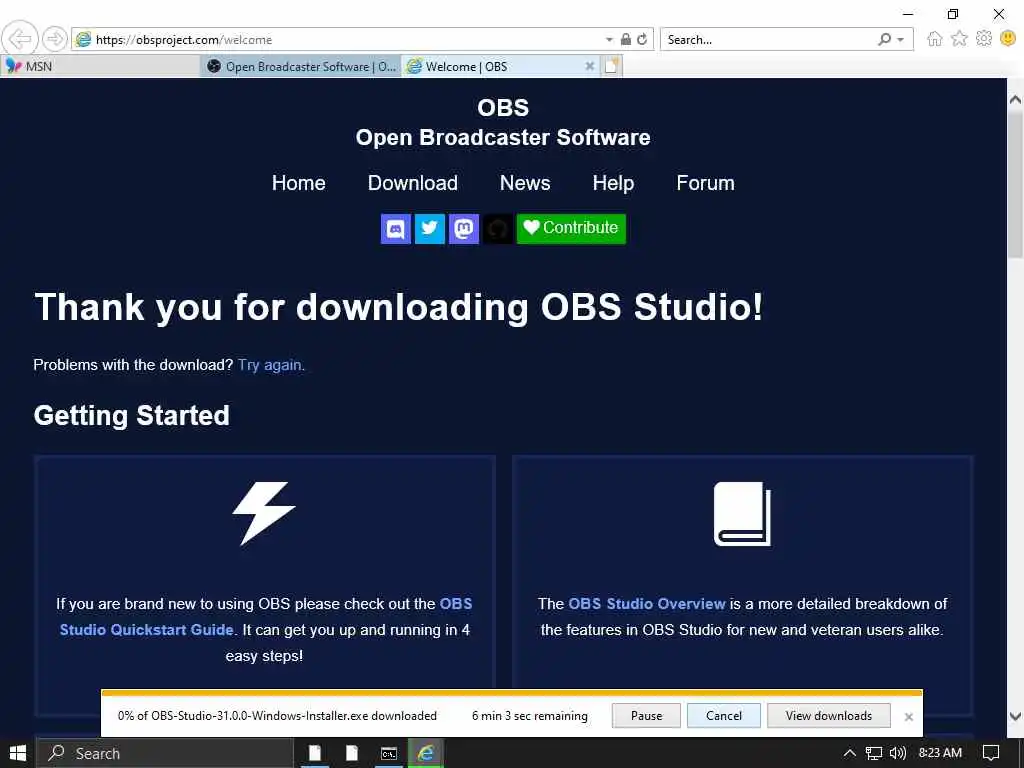Show hidden system tray icons

pos(850,754)
